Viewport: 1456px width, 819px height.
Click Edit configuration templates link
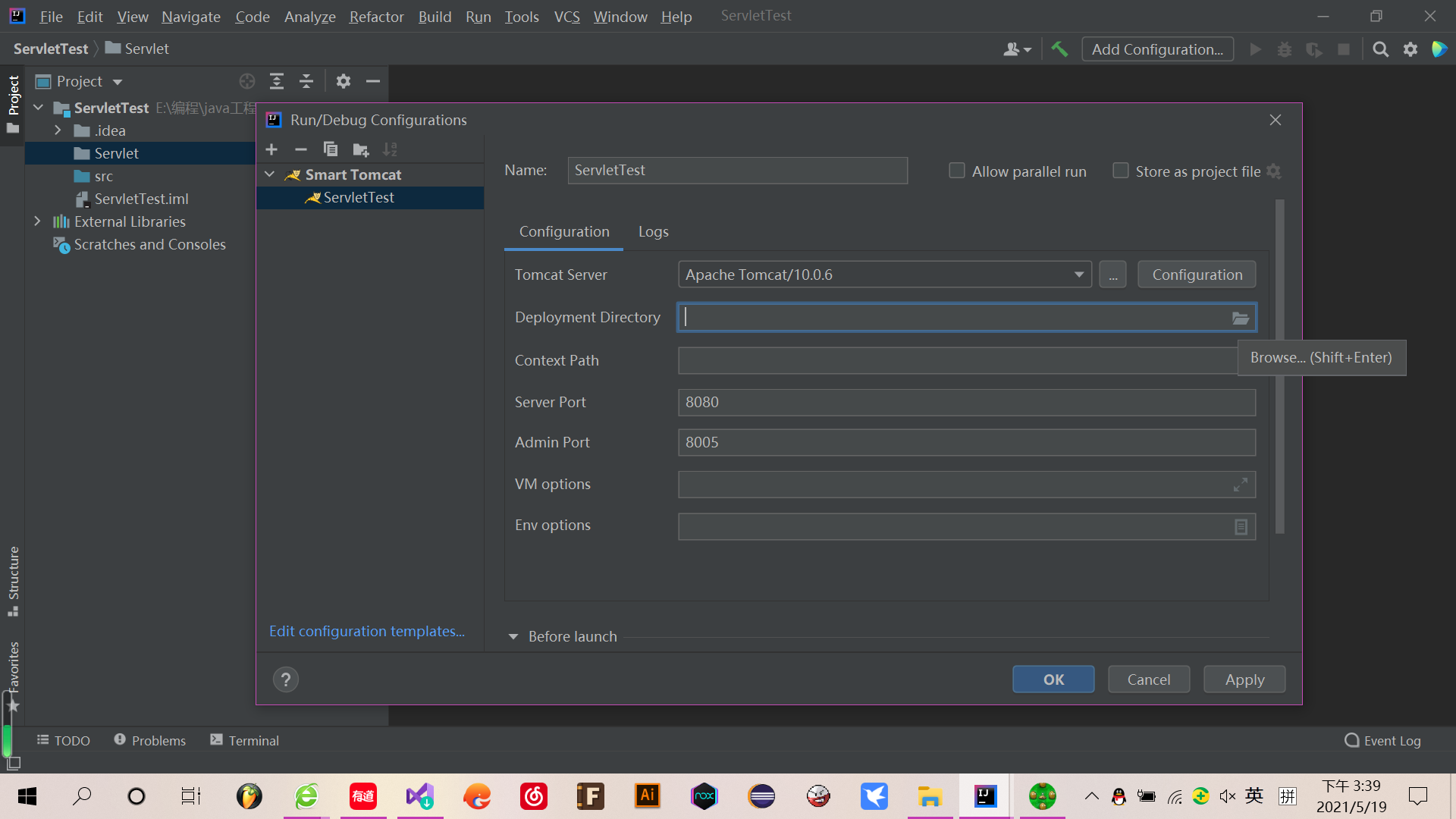pos(367,630)
